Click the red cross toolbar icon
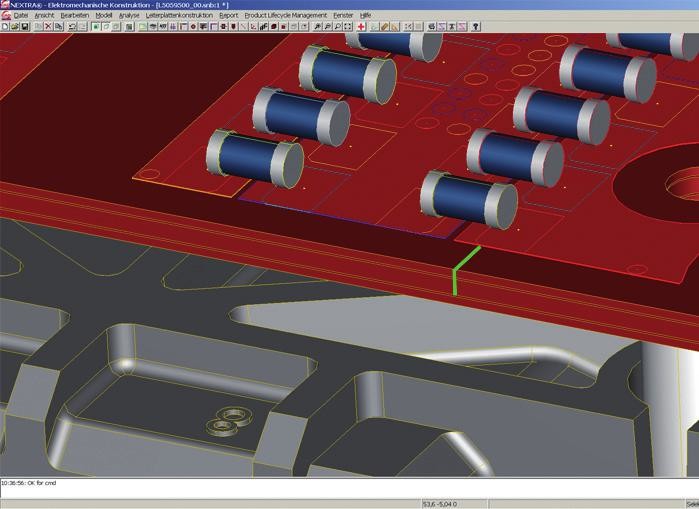 click(361, 27)
